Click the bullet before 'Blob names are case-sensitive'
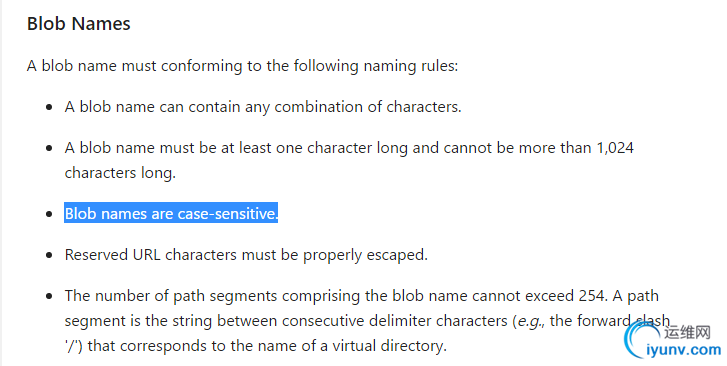This screenshot has height=366, width=727. point(49,213)
